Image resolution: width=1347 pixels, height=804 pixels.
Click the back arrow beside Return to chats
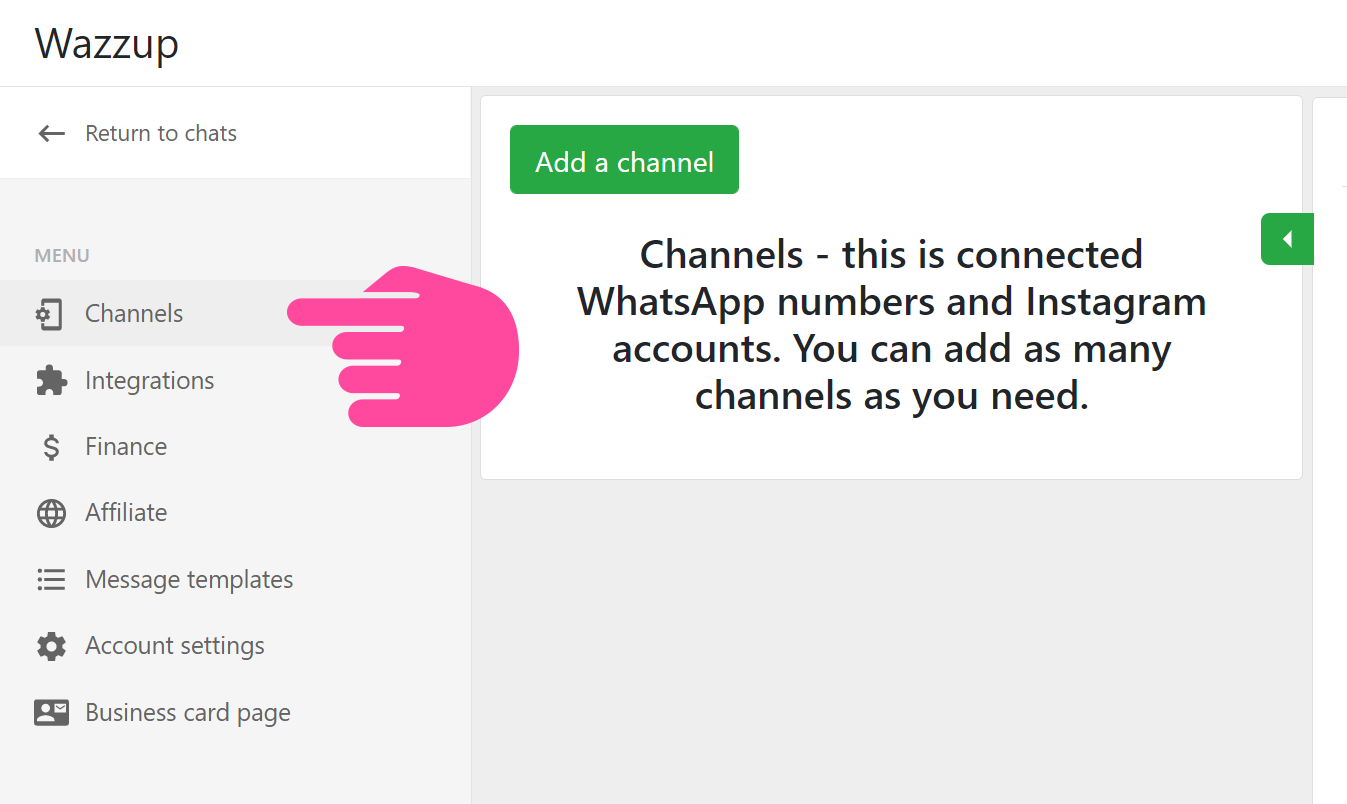tap(51, 133)
